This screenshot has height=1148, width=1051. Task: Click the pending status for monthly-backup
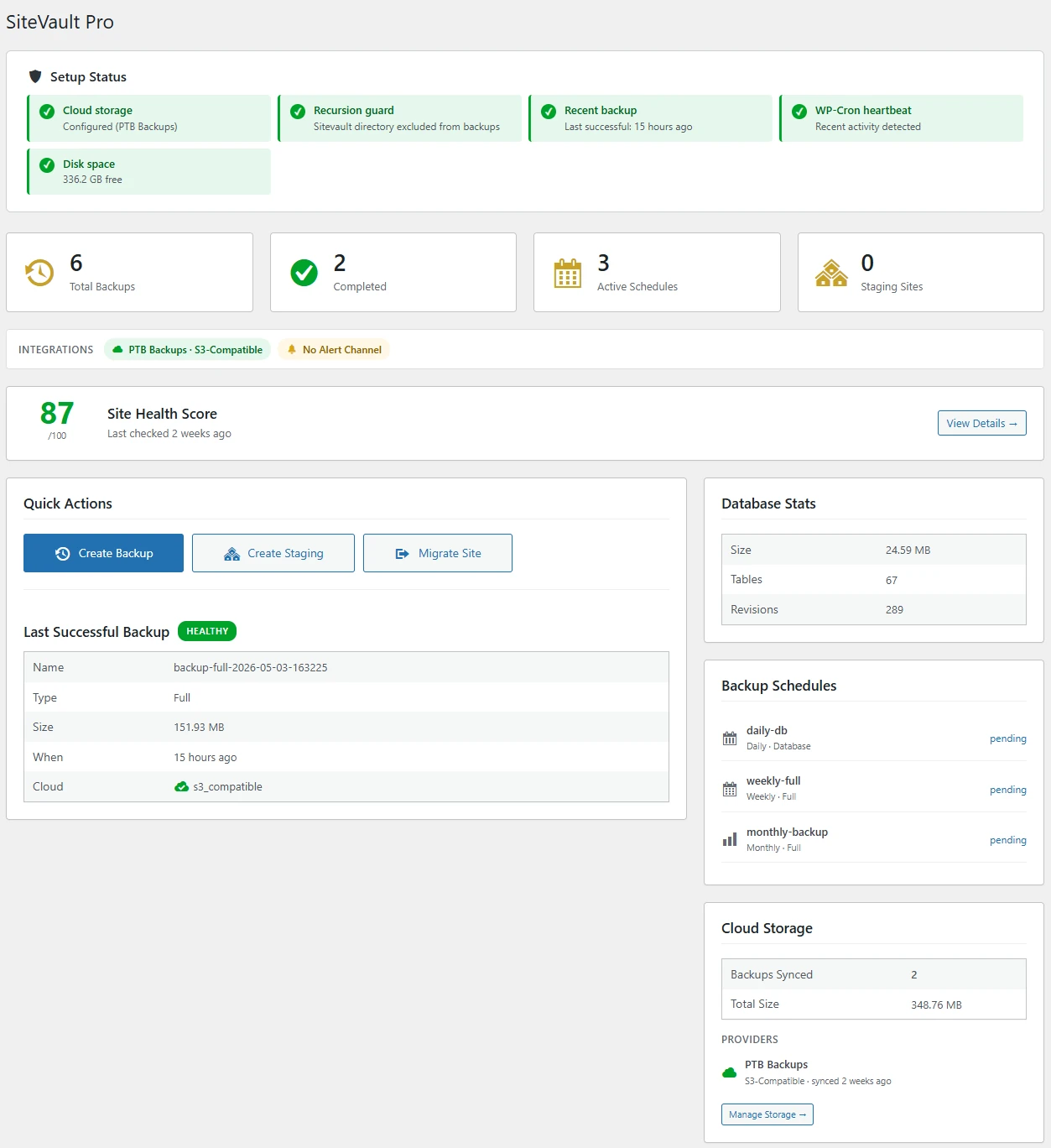click(x=1007, y=840)
